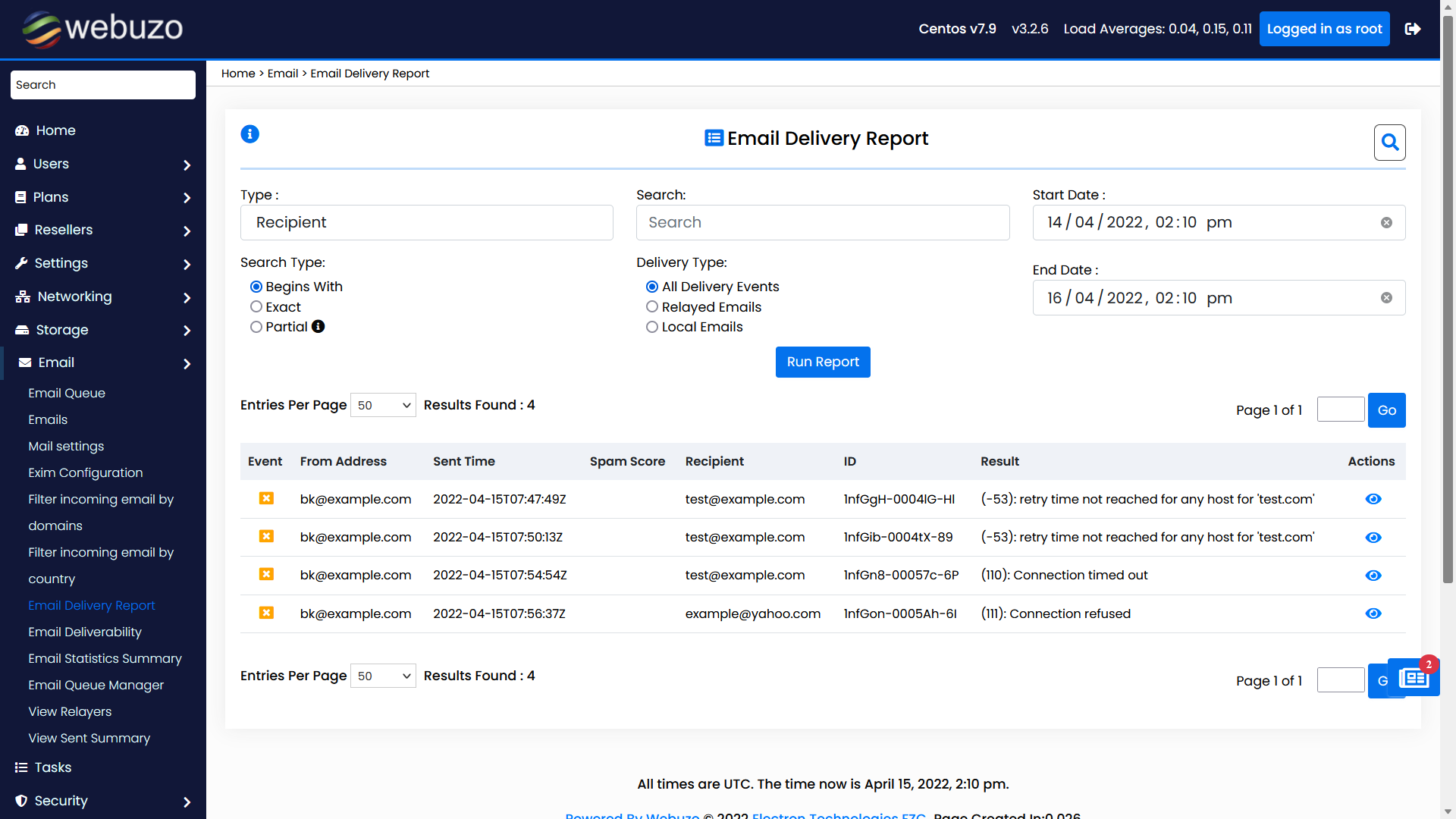Open the floating news notification widget
The height and width of the screenshot is (819, 1456).
(x=1414, y=677)
